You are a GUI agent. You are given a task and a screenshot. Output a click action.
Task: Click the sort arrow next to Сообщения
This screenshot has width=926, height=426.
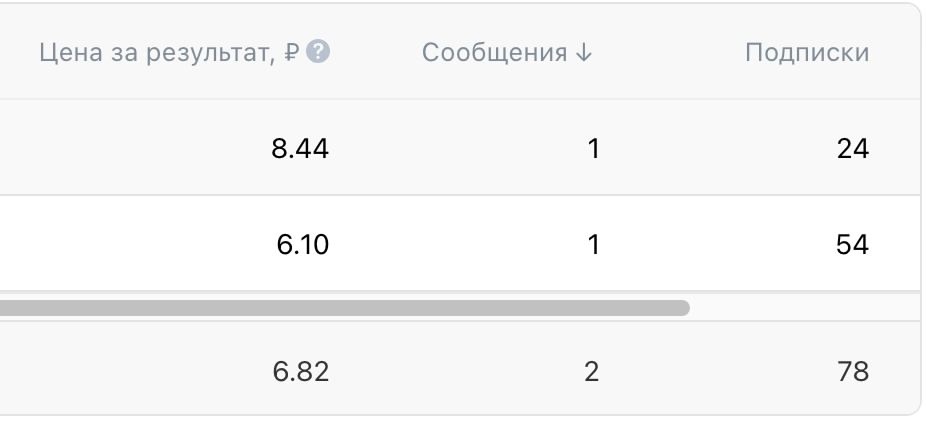click(x=584, y=53)
